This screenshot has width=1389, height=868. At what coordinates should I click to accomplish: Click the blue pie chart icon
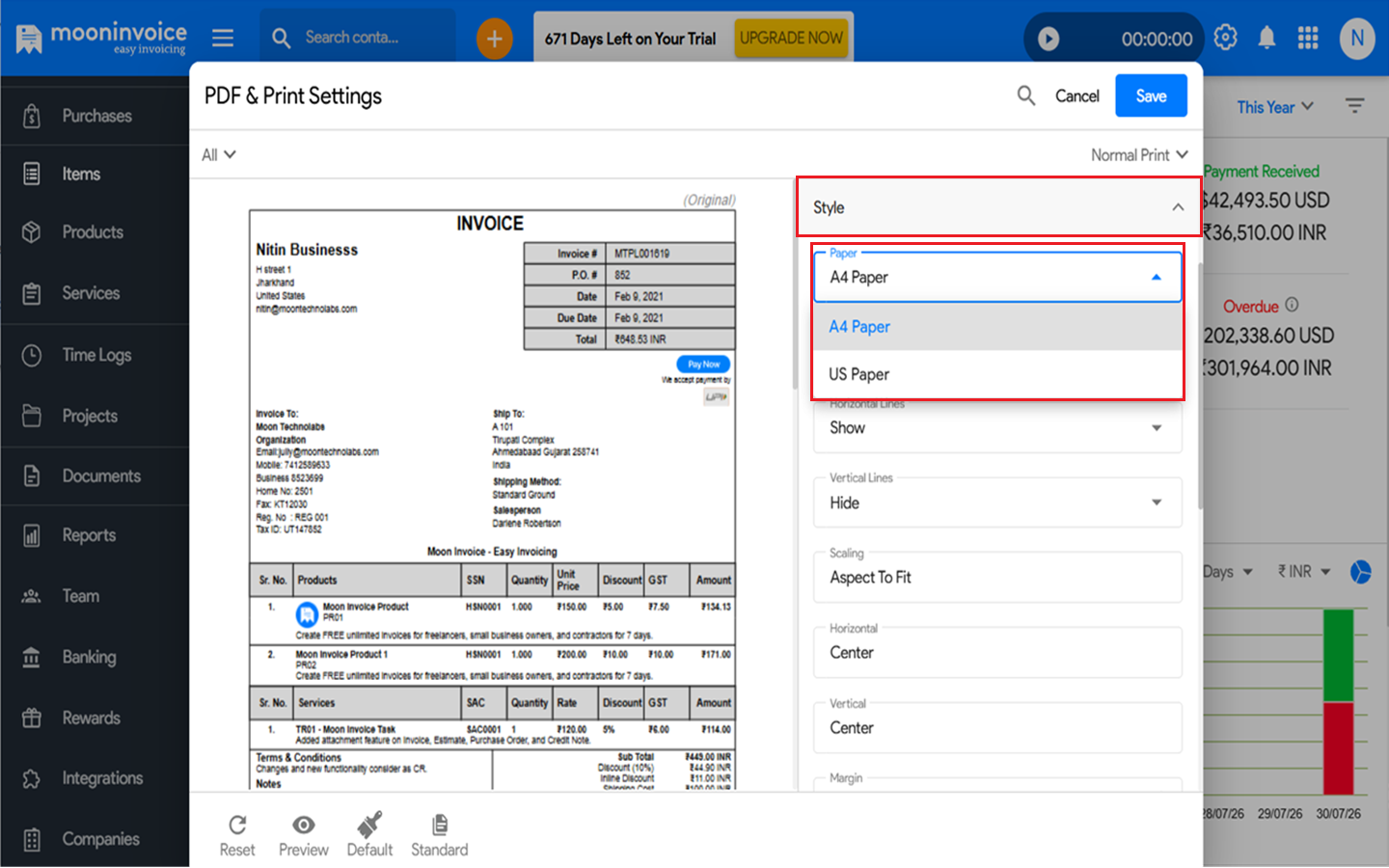coord(1361,572)
